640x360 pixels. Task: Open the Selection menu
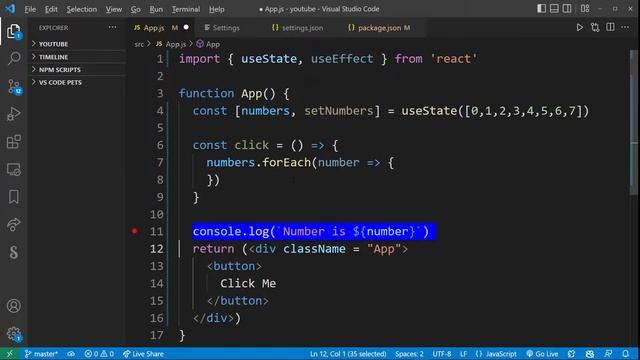pyautogui.click(x=82, y=9)
